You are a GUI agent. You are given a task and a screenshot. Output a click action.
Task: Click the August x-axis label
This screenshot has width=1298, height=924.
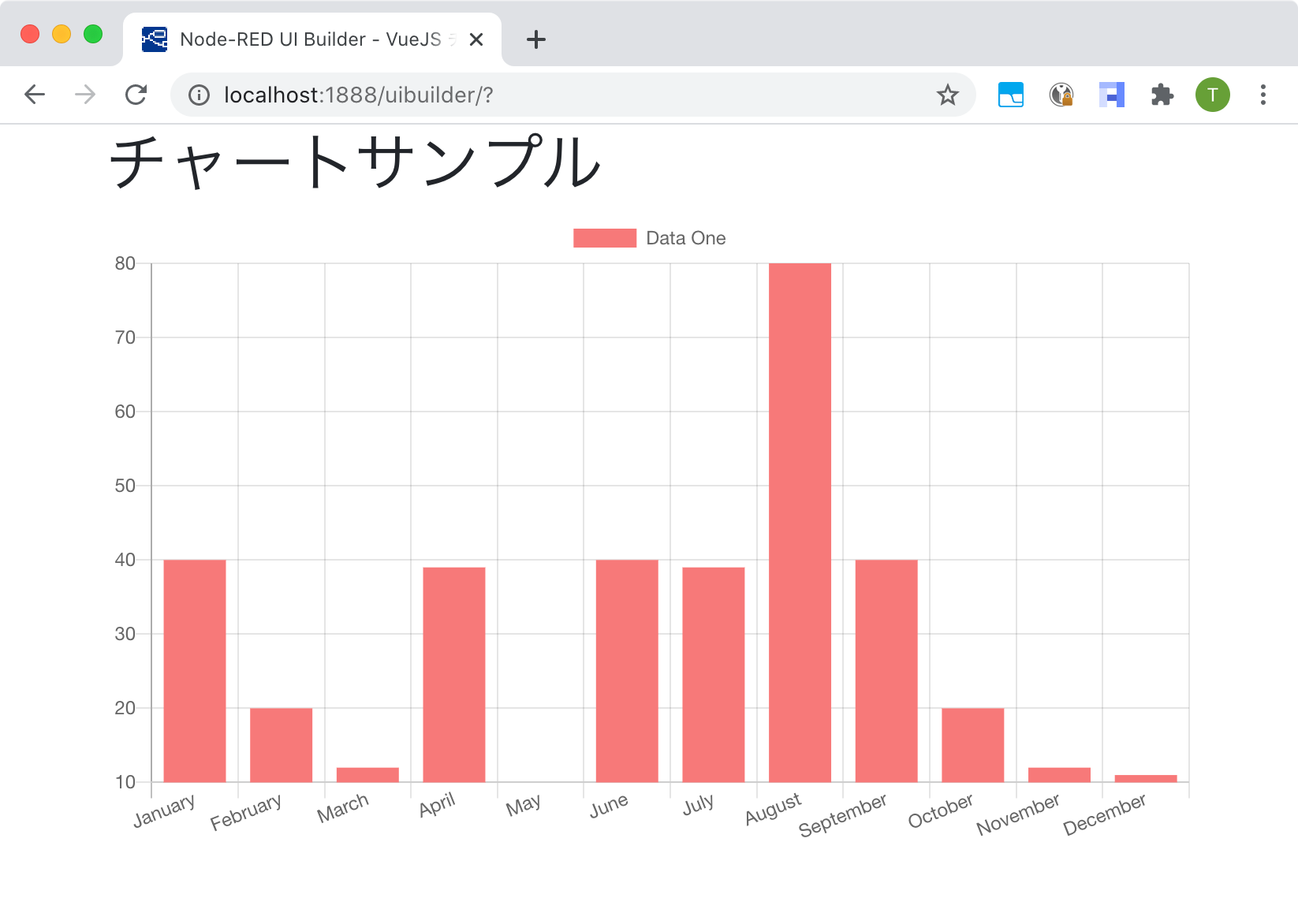tap(773, 810)
